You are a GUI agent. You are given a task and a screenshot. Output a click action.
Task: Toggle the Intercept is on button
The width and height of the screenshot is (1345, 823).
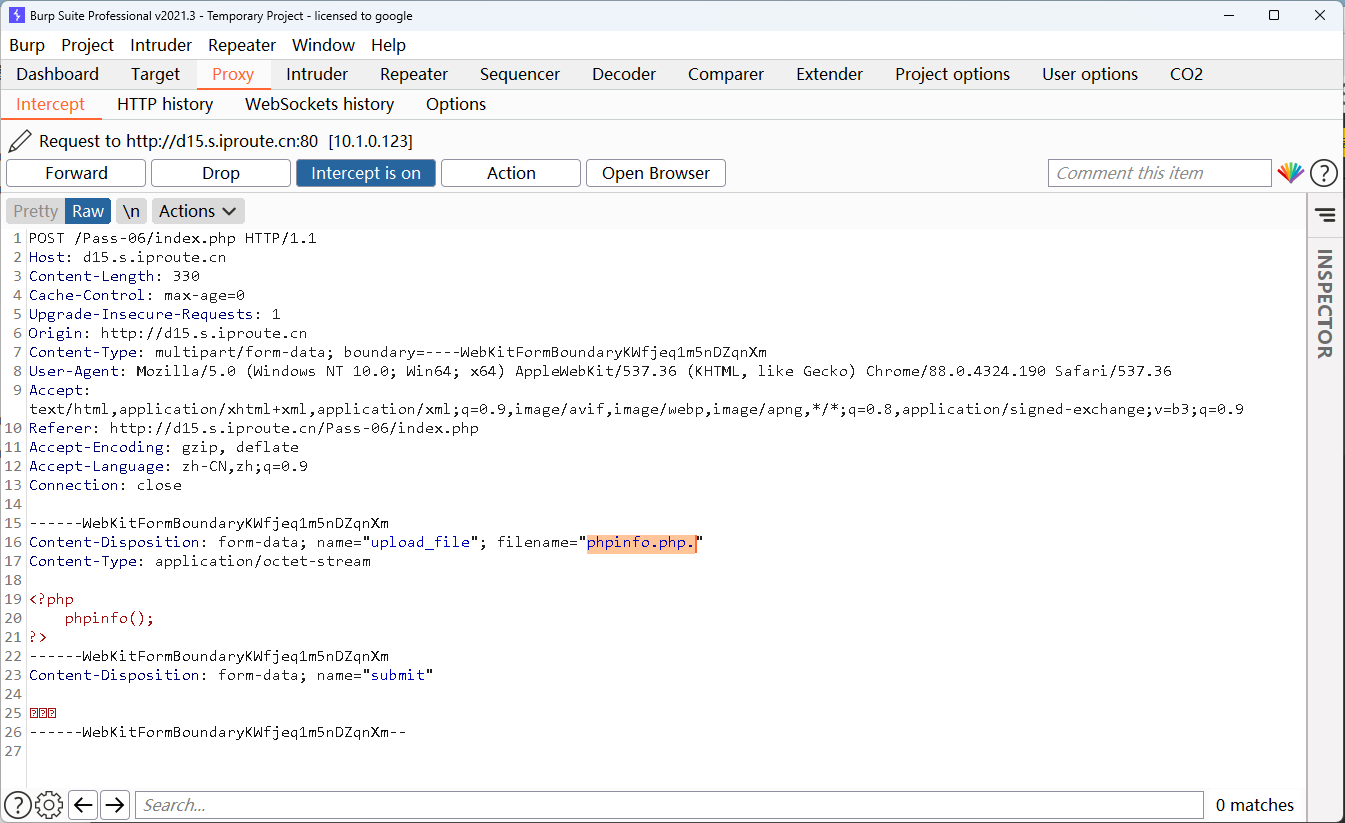pos(365,173)
